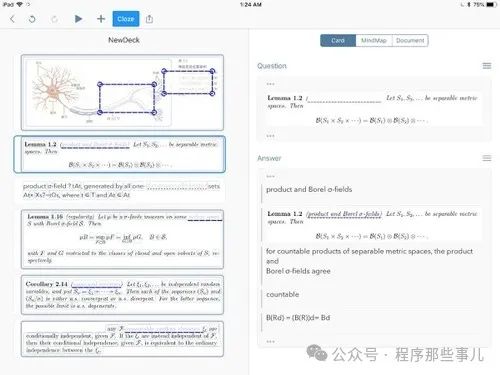
Task: Select the product σ-field text card
Action: pos(121,191)
